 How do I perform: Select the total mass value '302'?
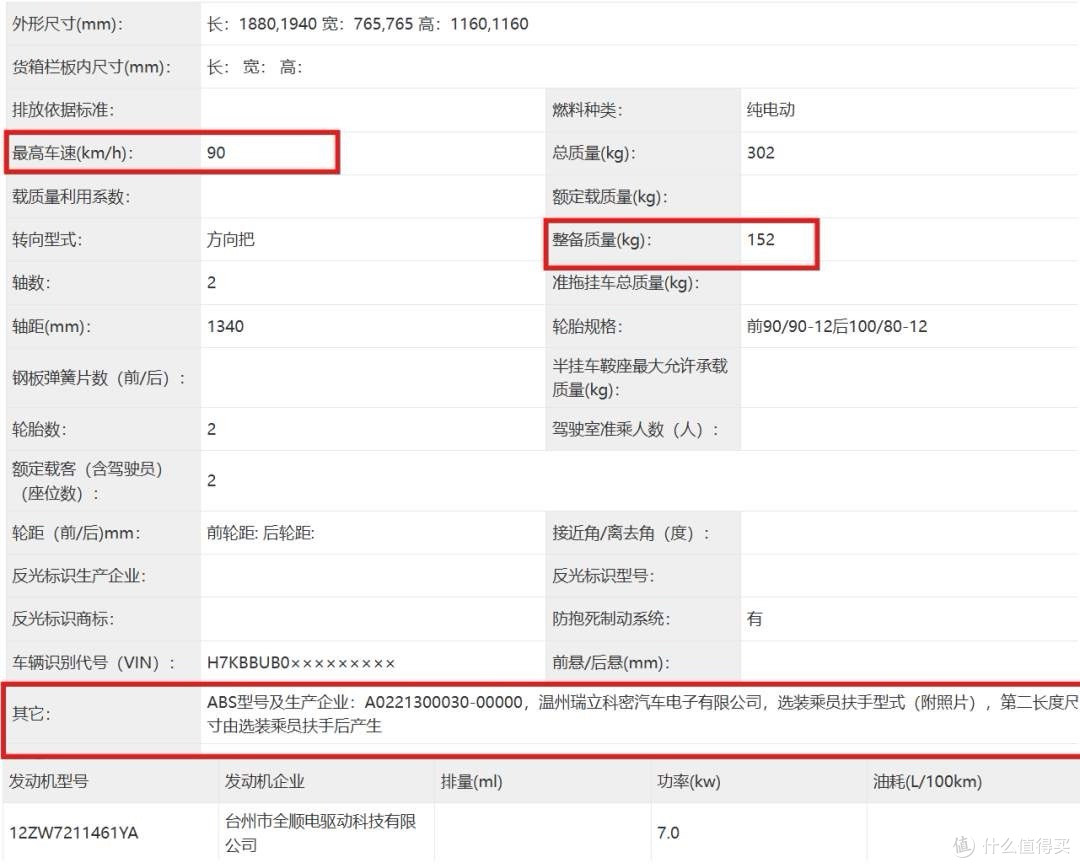(761, 153)
